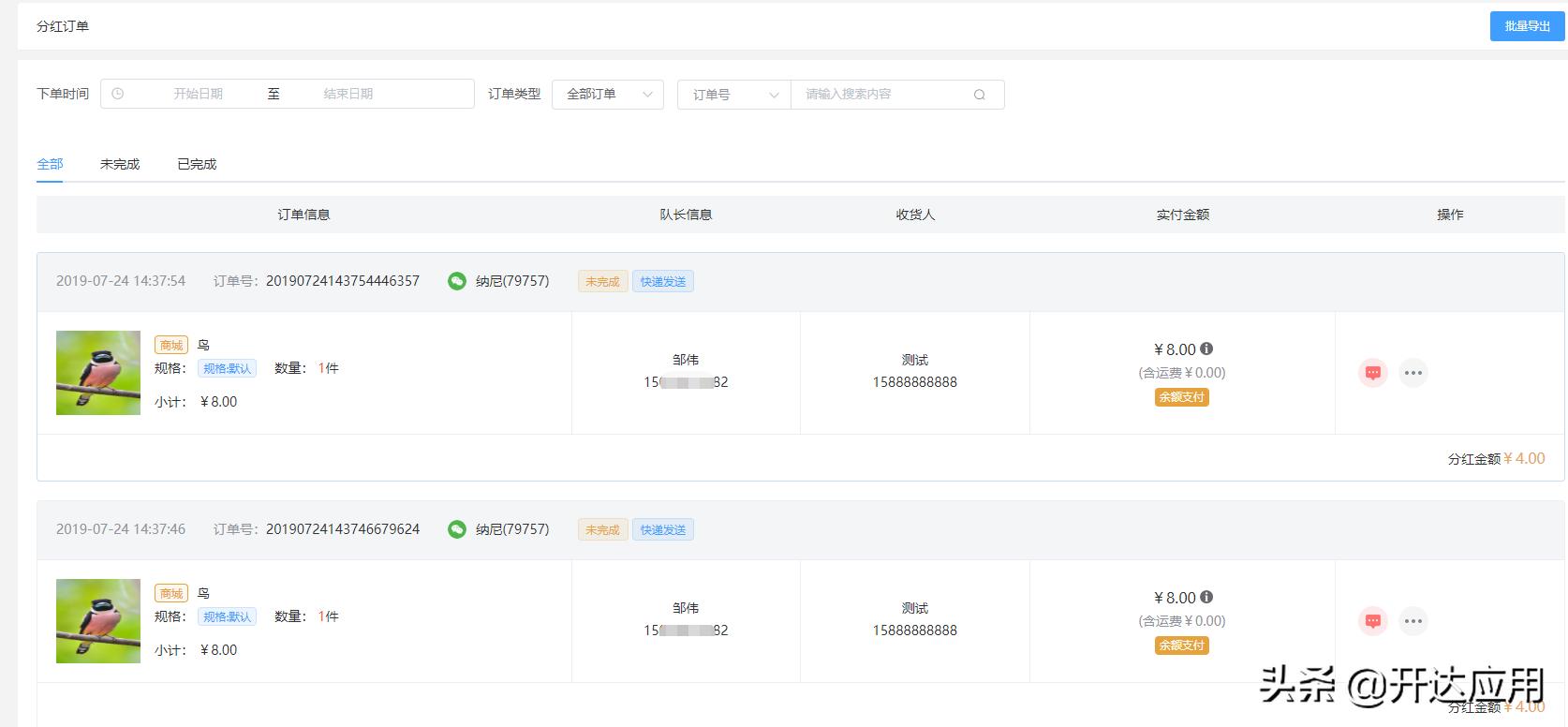Click the 操作 column header
Image resolution: width=1568 pixels, height=727 pixels.
pos(1450,215)
